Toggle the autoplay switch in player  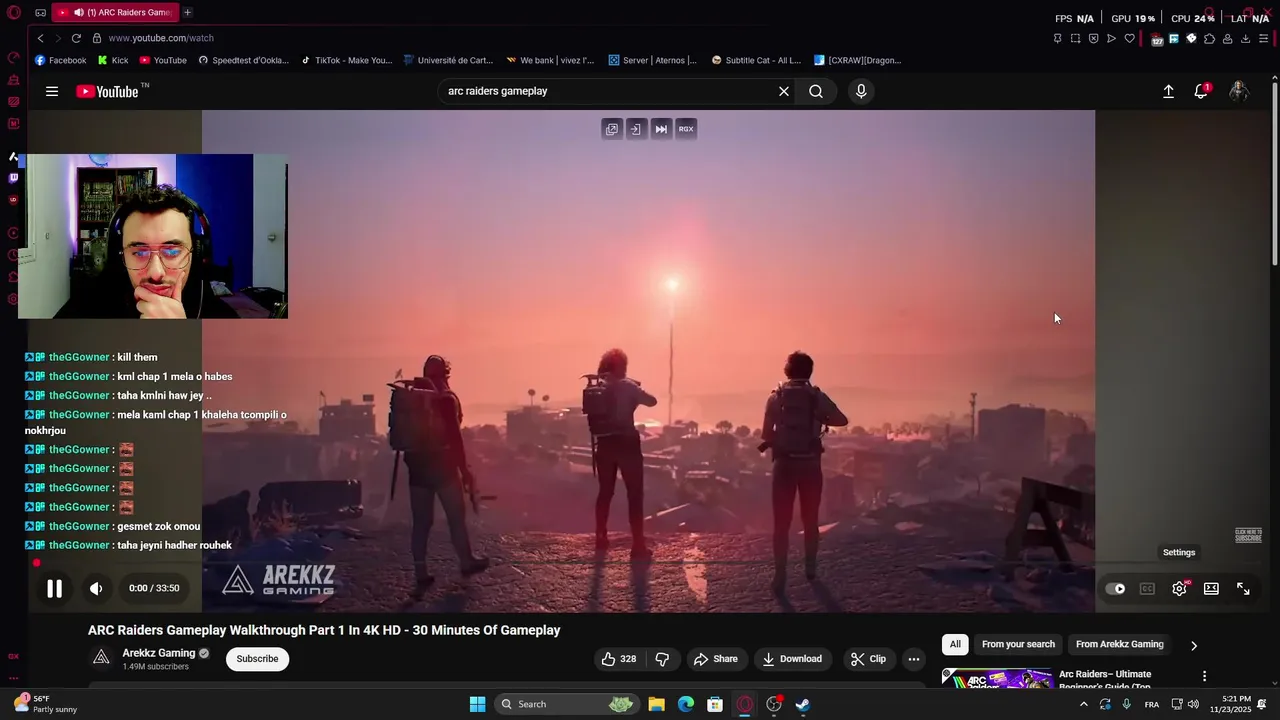pos(1115,589)
